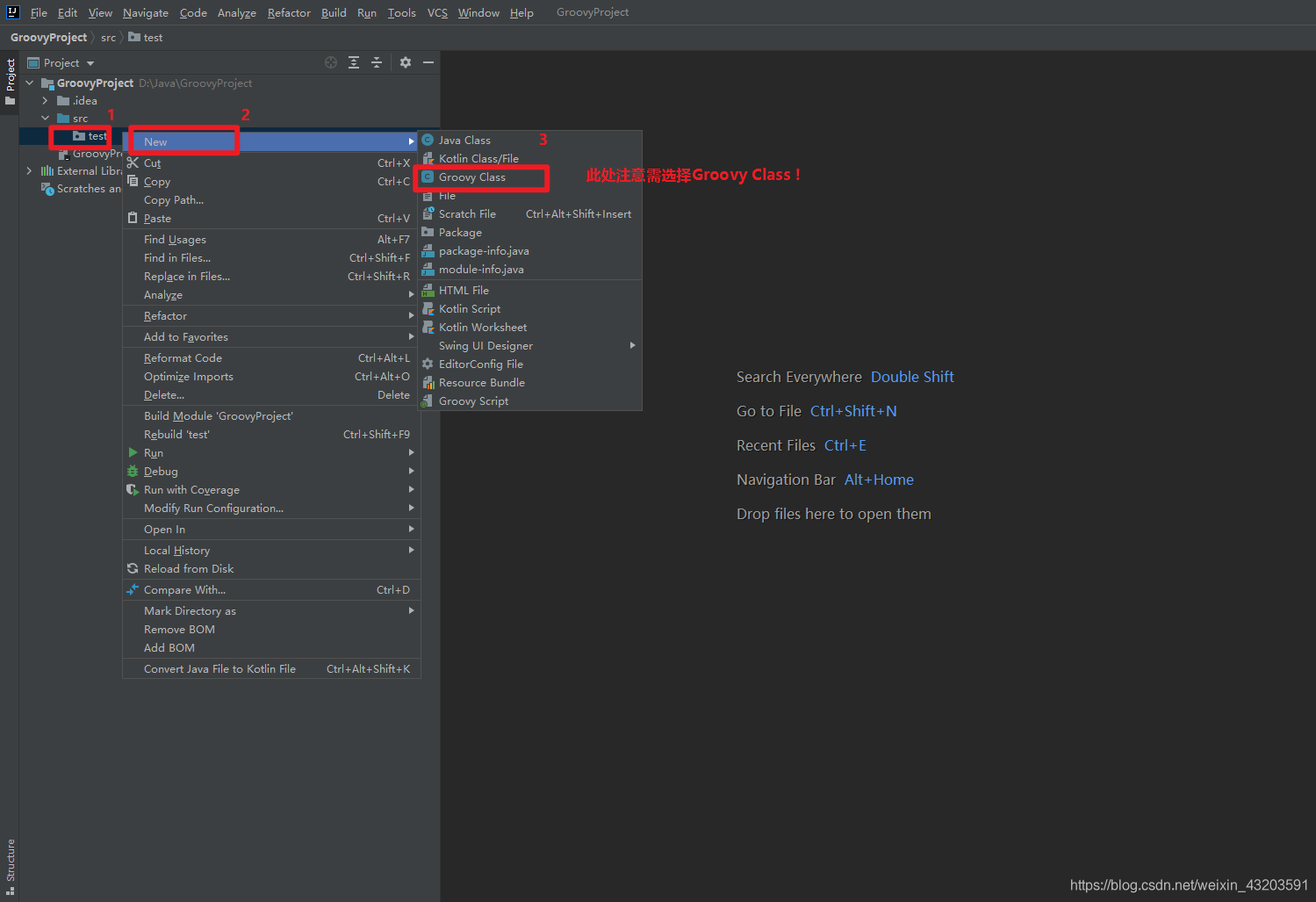Click the green Run triangle icon

pos(133,452)
